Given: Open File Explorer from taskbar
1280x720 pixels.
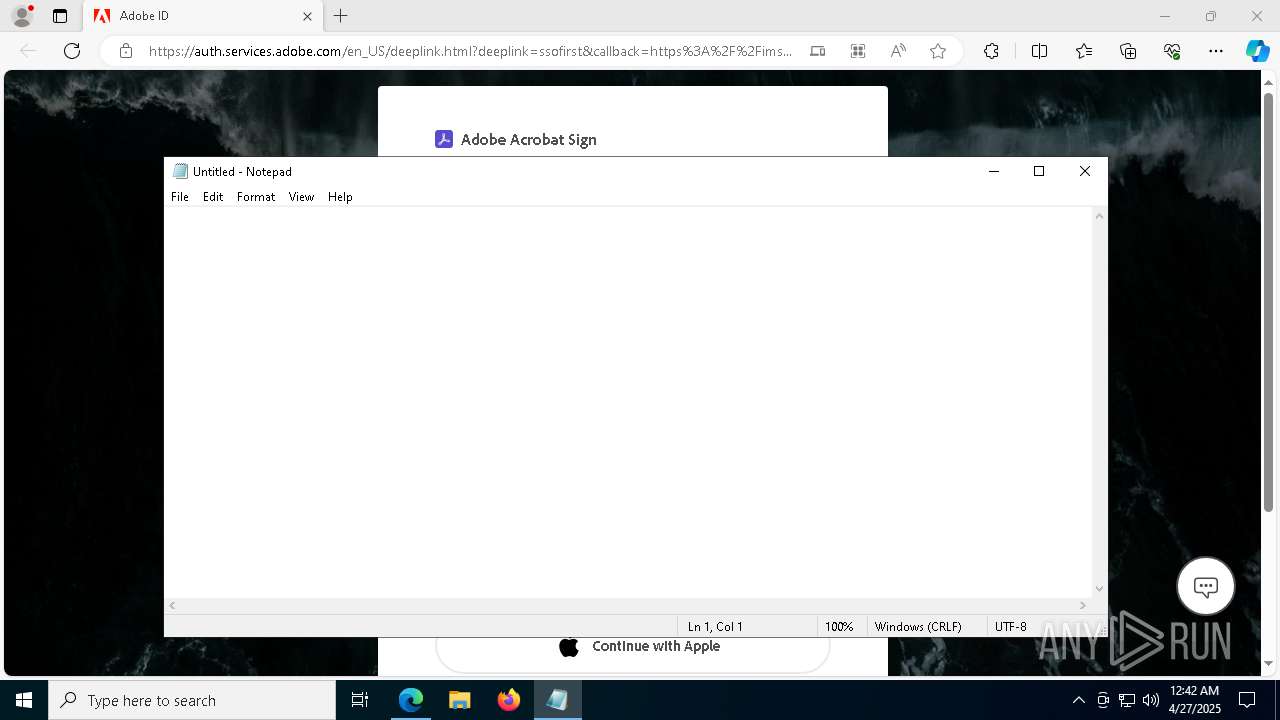Looking at the screenshot, I should (460, 700).
